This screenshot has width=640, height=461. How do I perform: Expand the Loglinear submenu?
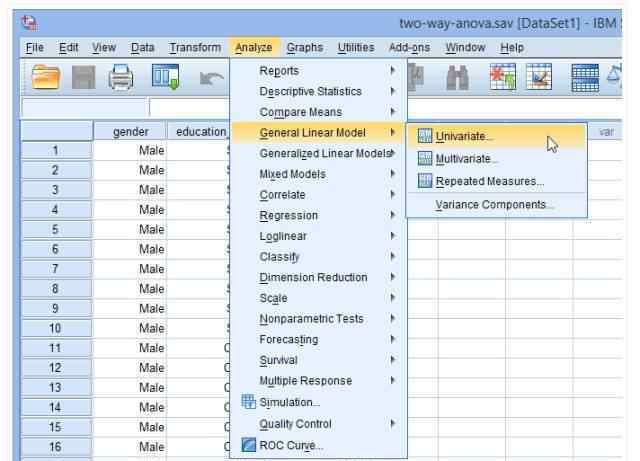(318, 236)
